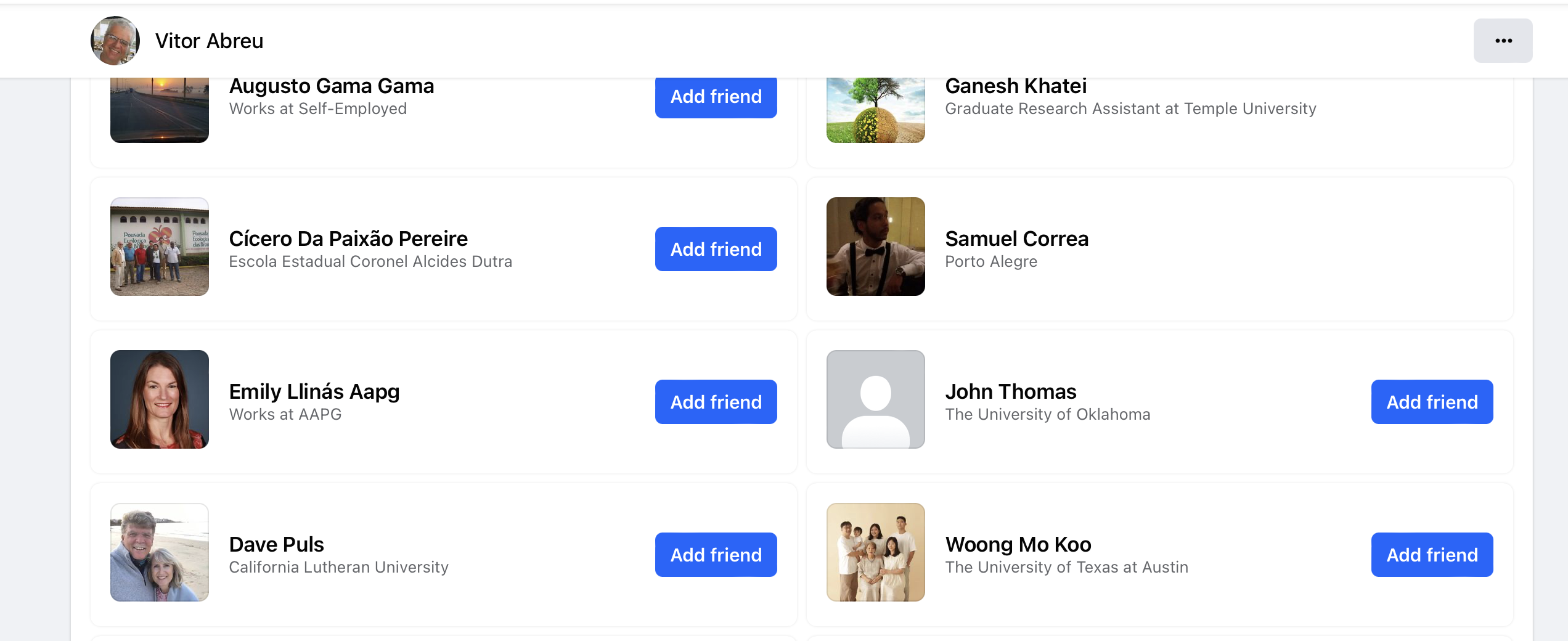Screen dimensions: 1568x641
Task: Open Samuel Correa's profile photo
Action: [875, 247]
